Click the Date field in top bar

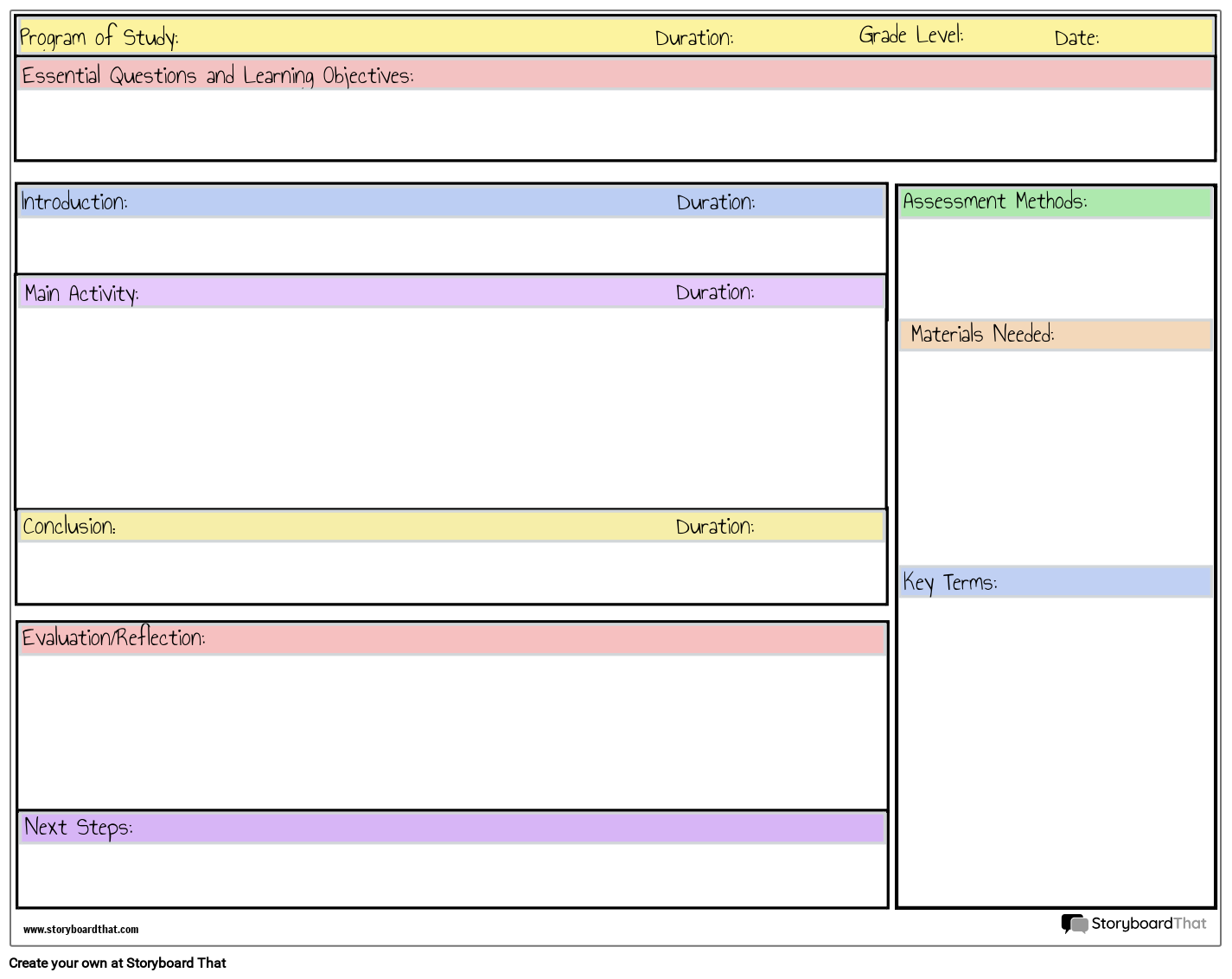point(1076,38)
